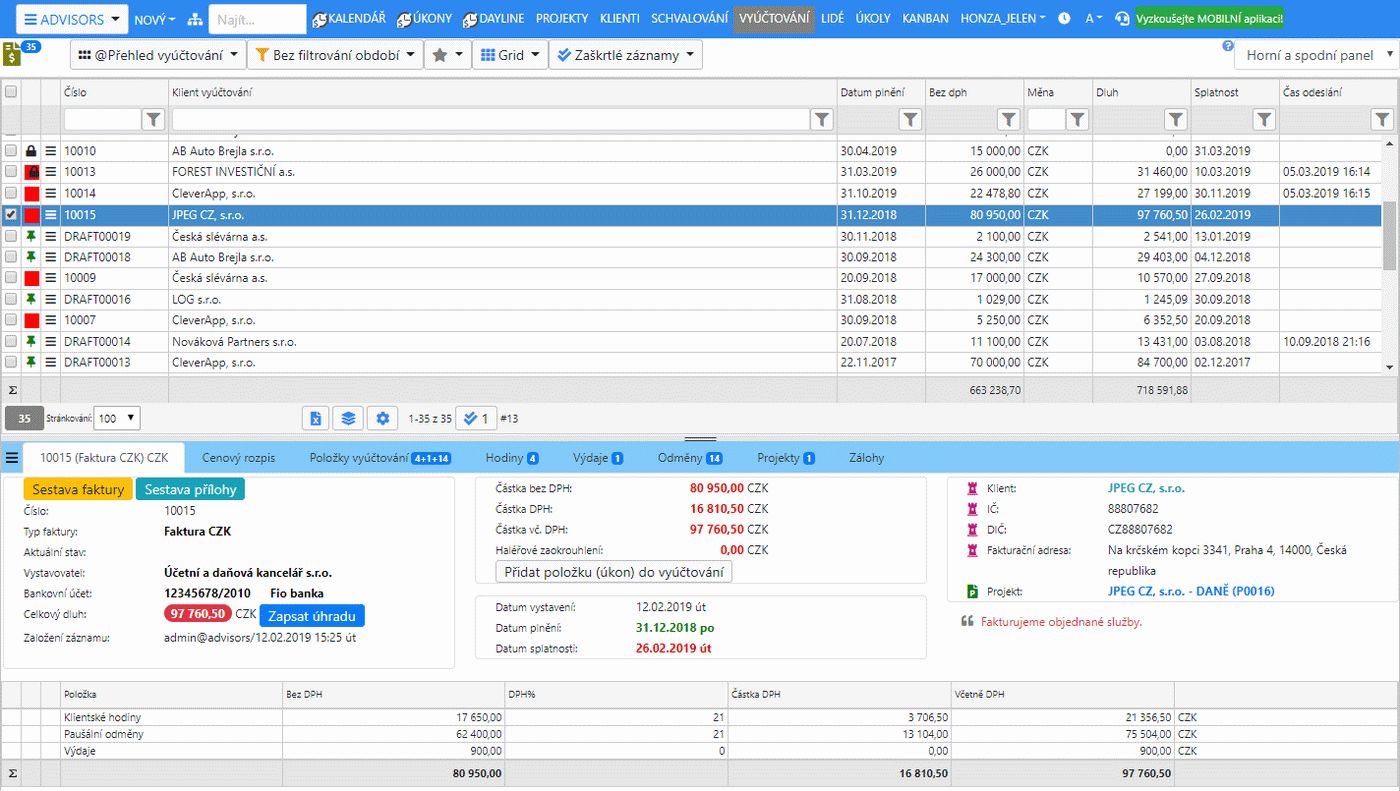Click the DAYLINE item with wrench icon

pos(494,19)
